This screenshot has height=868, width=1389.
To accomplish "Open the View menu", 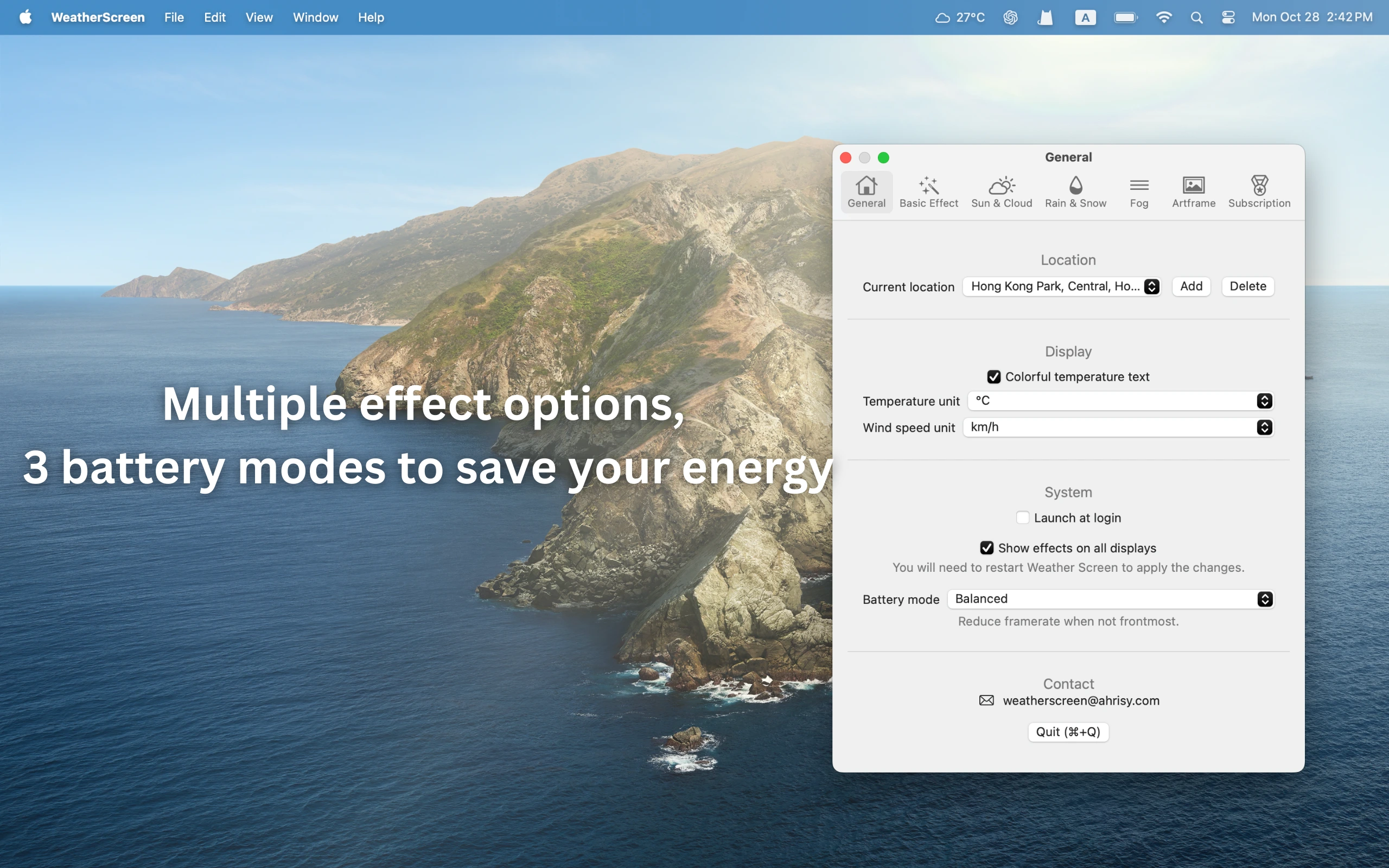I will (259, 17).
